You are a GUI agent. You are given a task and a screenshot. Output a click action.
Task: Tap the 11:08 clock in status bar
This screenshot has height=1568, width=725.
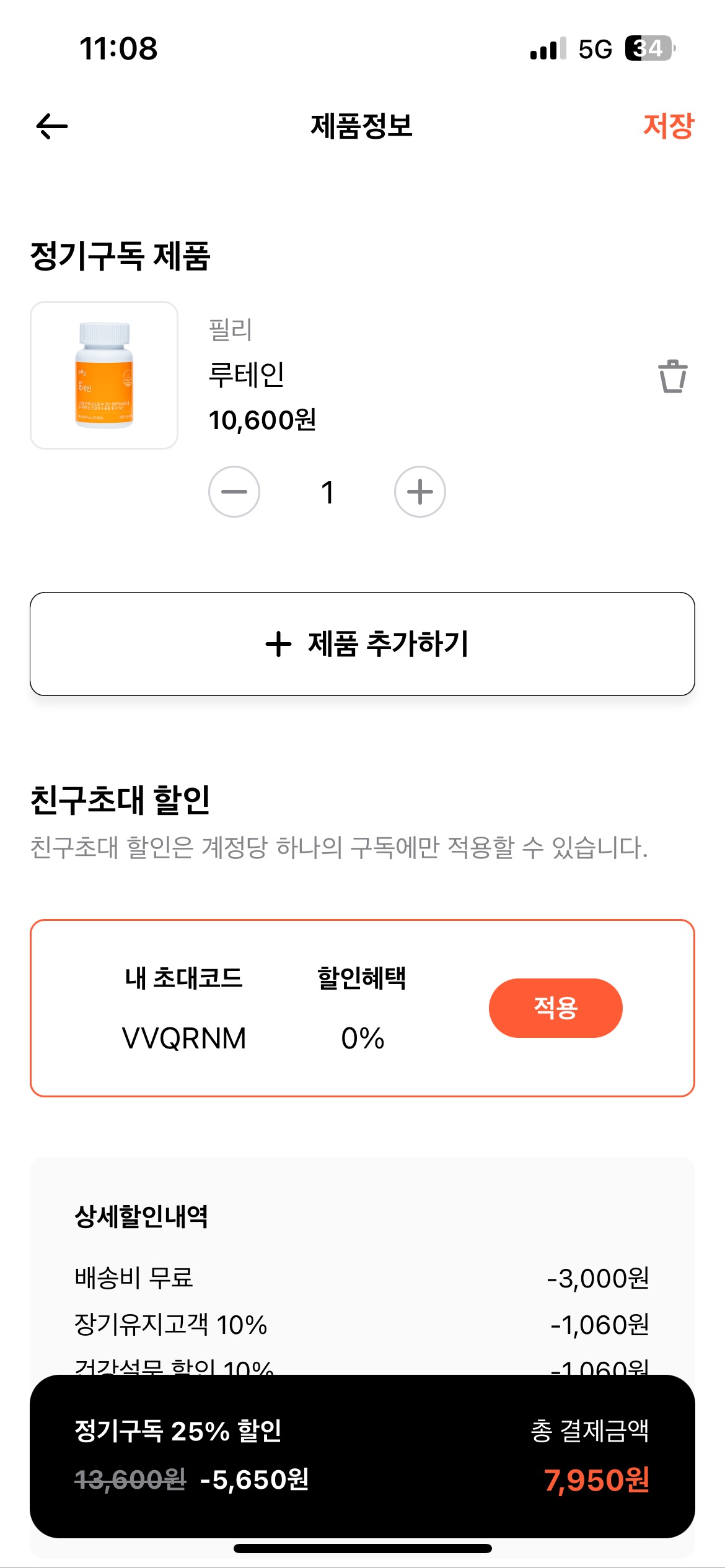(x=118, y=48)
